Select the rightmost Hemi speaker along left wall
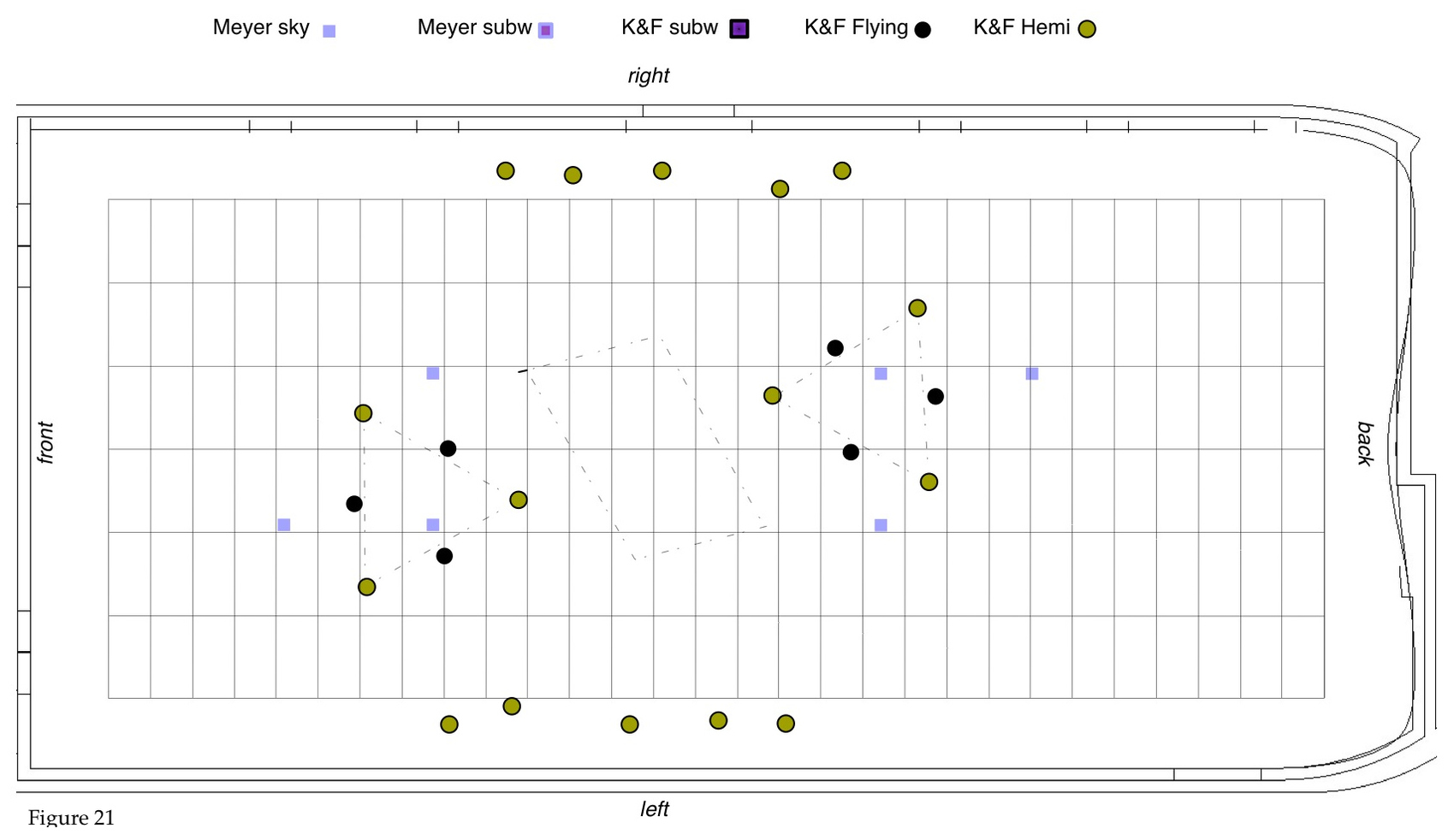1454x840 pixels. [786, 724]
